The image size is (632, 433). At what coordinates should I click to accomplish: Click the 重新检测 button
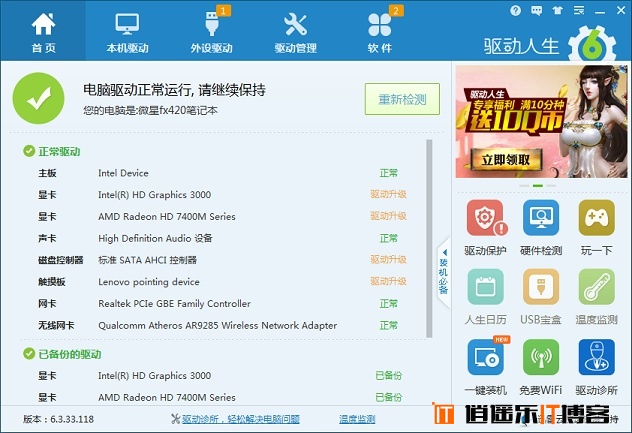pos(402,99)
